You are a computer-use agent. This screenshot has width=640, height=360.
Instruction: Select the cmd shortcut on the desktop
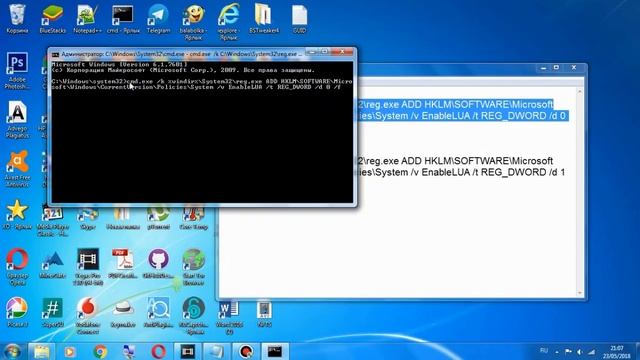click(123, 18)
